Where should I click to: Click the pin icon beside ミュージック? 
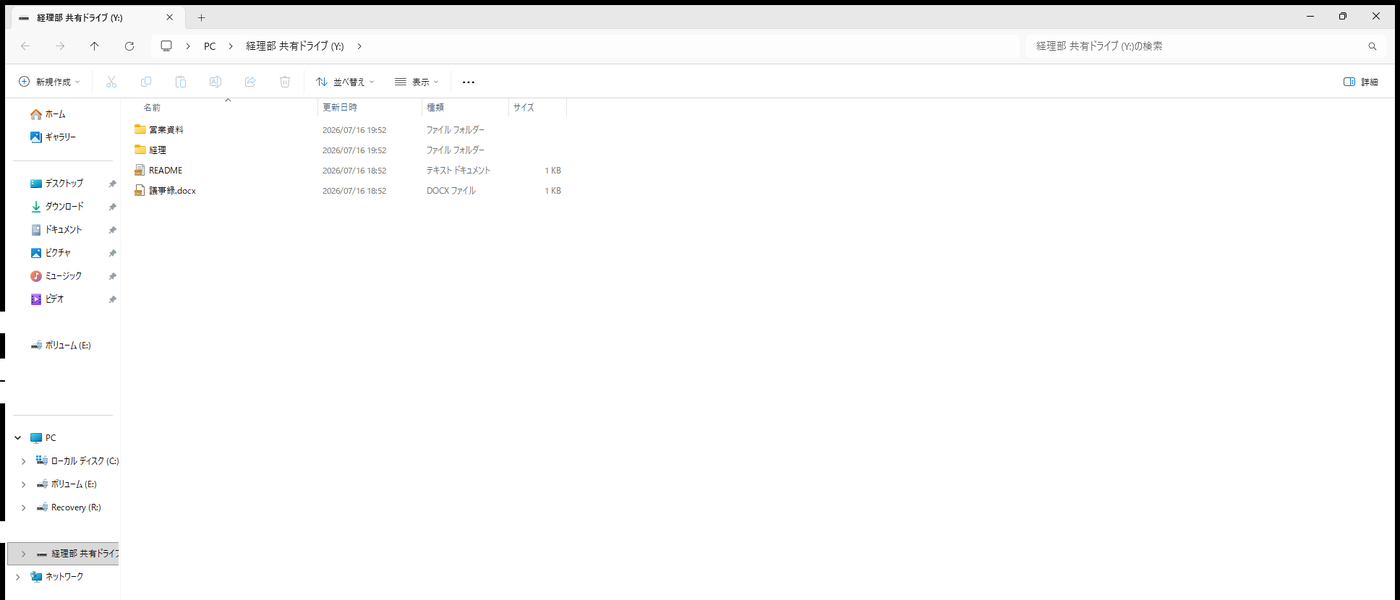(112, 276)
